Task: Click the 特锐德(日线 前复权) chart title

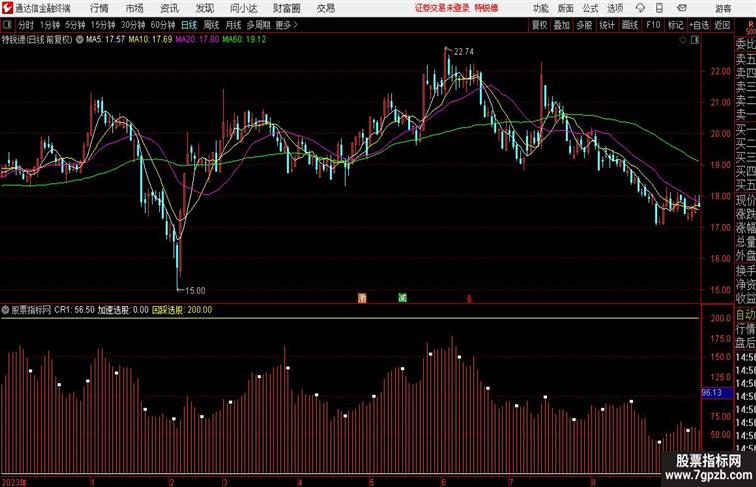Action: pos(37,40)
